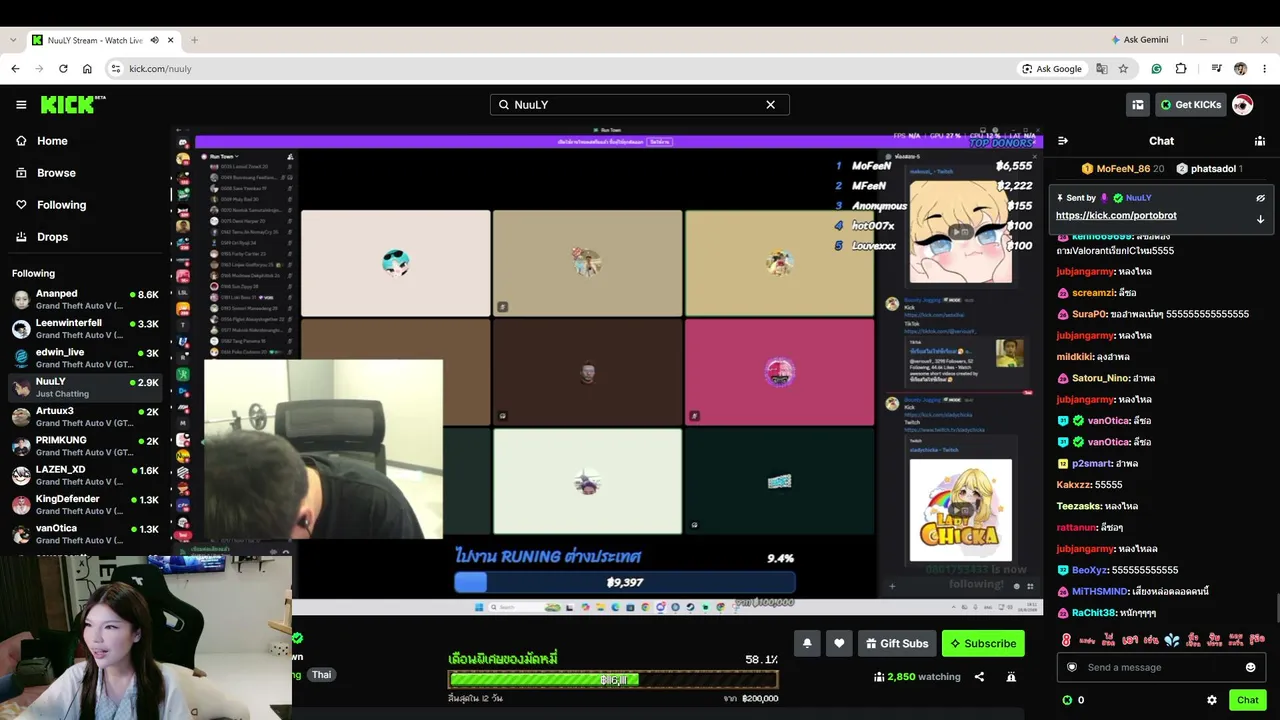Image resolution: width=1280 pixels, height=720 pixels.
Task: Open the Chrome three-dot menu
Action: click(x=1263, y=69)
